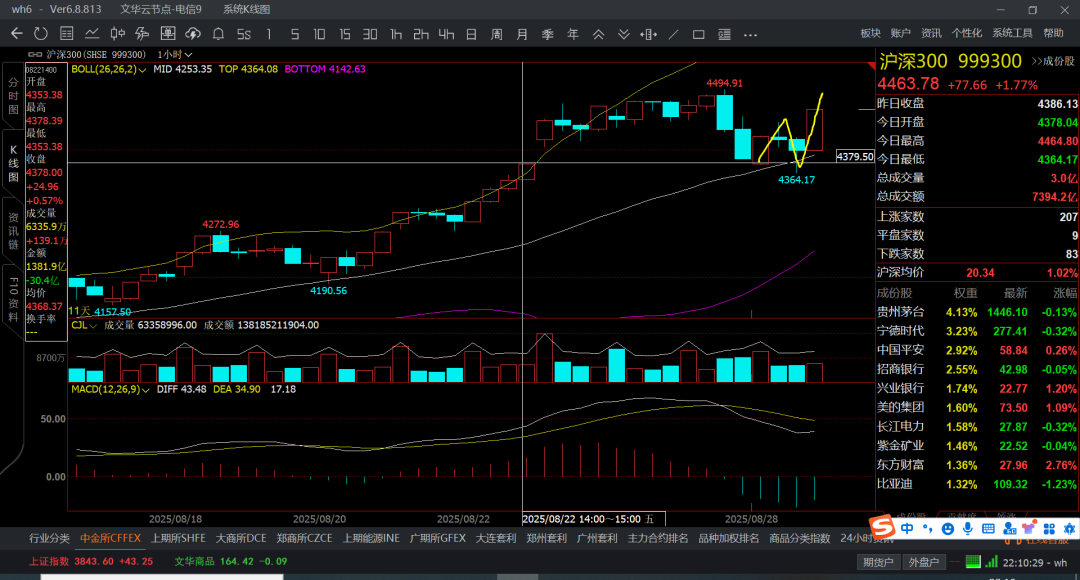1080x580 pixels.
Task: Open the Sogou skin shirt icon
Action: click(1029, 528)
